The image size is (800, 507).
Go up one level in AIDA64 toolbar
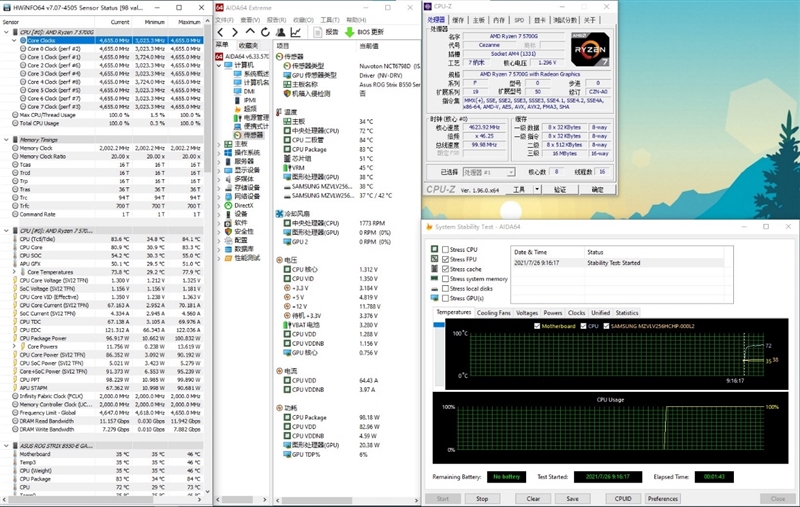[x=250, y=32]
